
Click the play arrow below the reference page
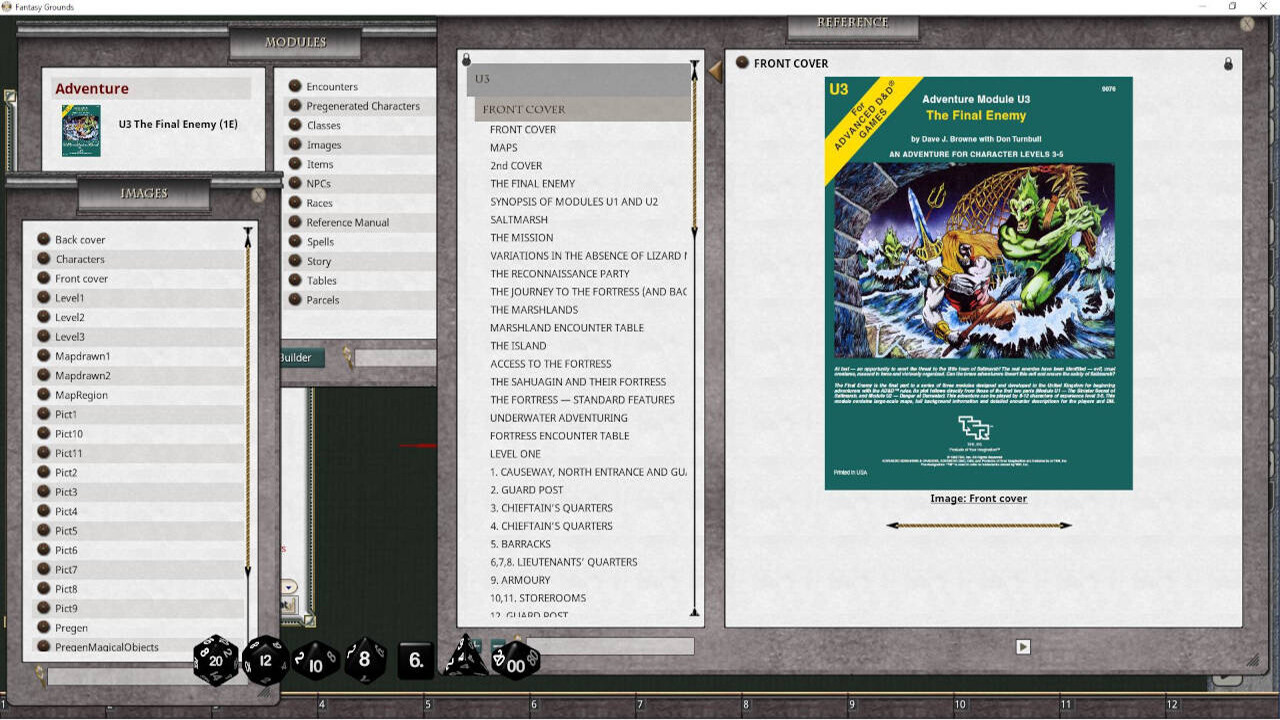click(1022, 647)
